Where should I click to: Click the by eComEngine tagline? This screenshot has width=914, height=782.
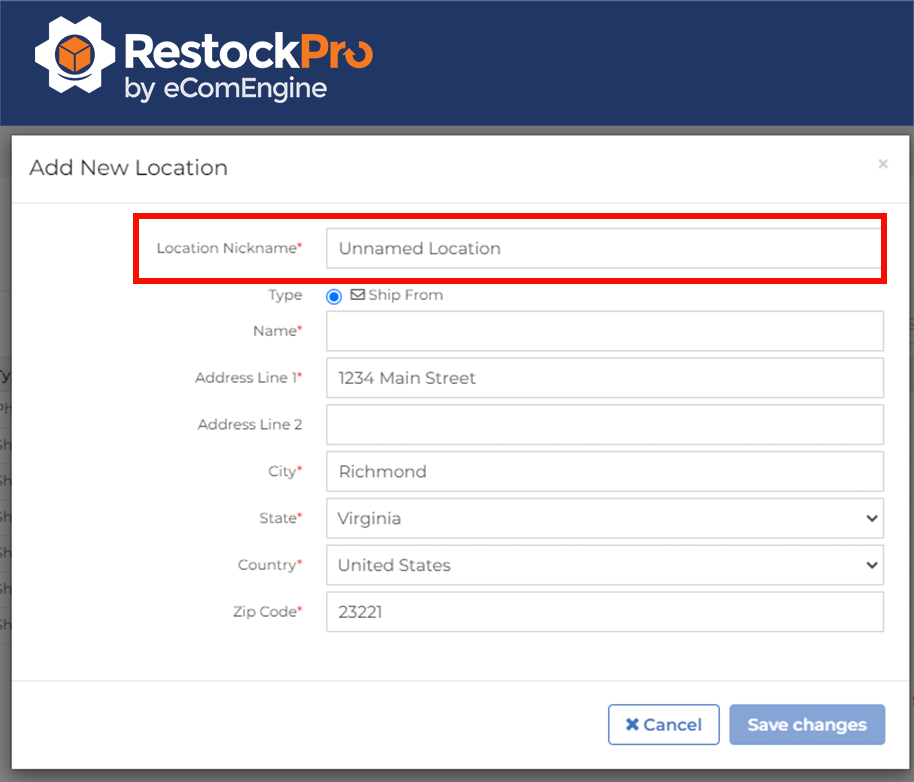[x=225, y=88]
